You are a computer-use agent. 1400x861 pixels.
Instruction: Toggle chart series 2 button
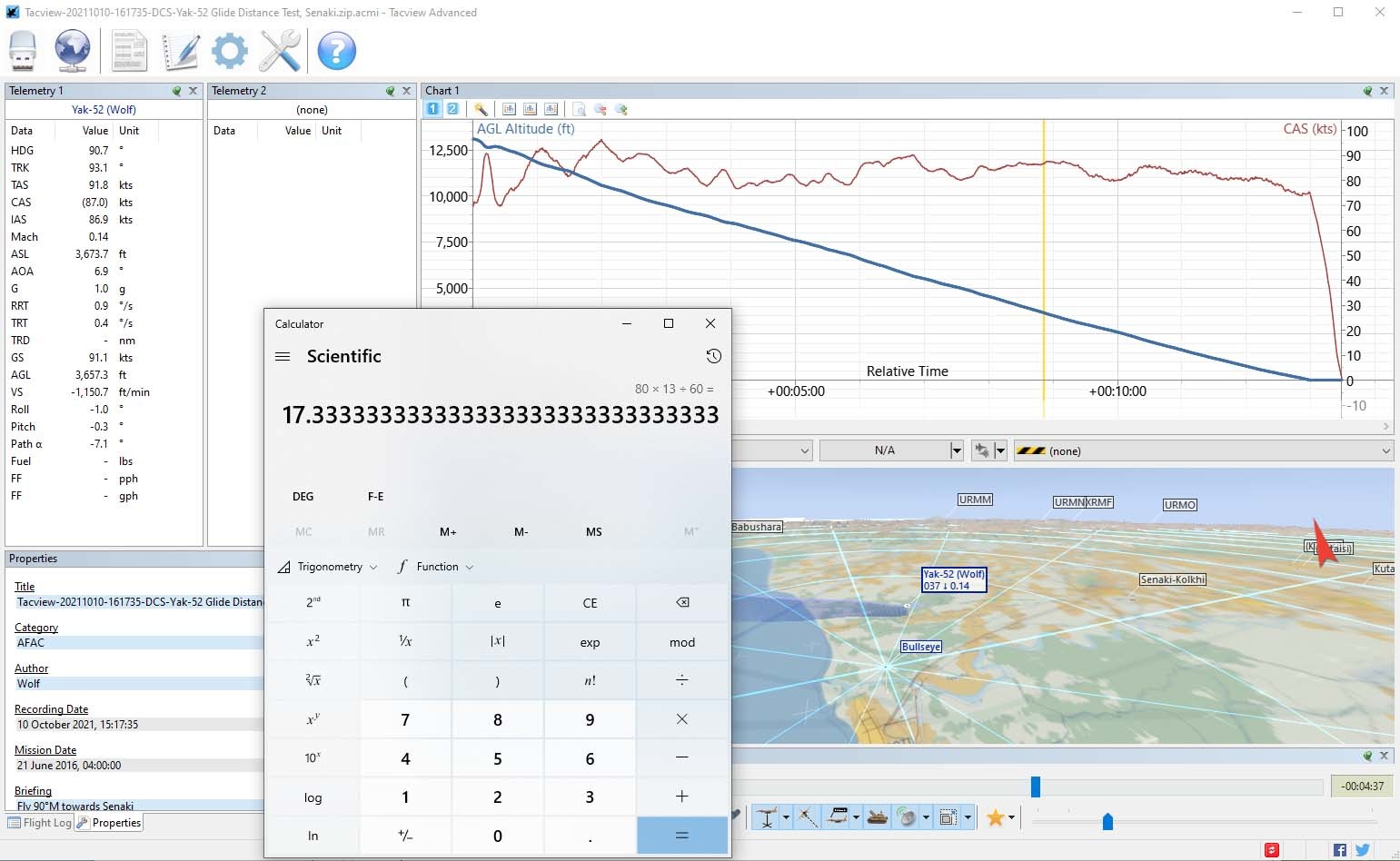pos(452,109)
